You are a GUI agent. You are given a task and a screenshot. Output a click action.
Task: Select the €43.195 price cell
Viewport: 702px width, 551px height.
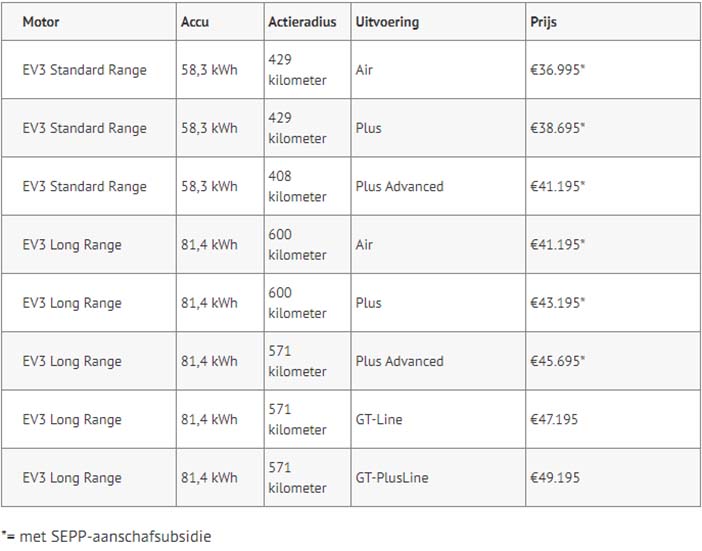tap(613, 303)
